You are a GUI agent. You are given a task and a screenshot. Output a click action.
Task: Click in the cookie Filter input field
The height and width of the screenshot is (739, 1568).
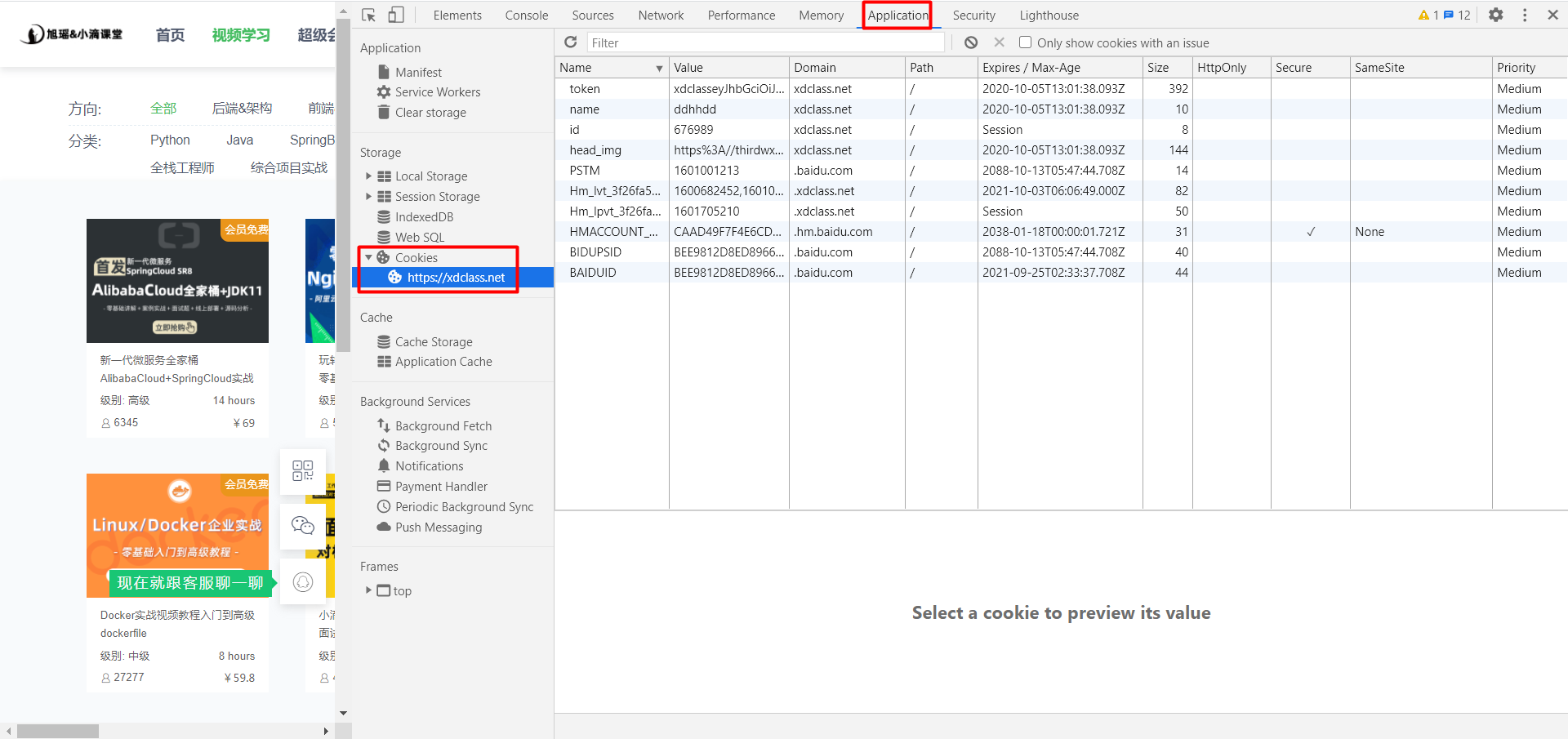click(x=765, y=42)
